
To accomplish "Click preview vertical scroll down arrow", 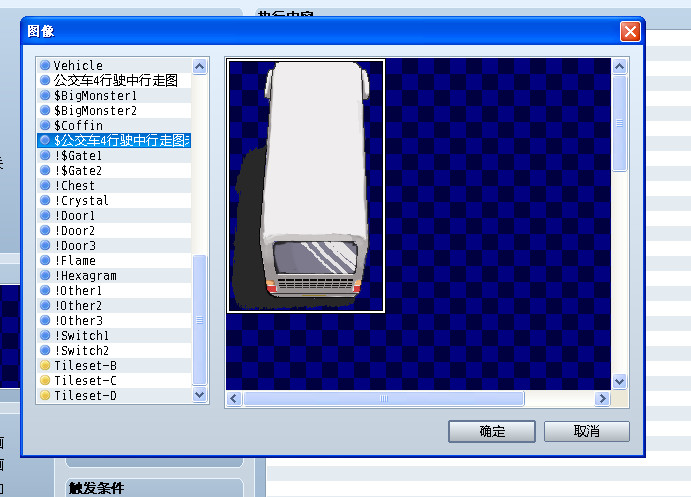I will (620, 381).
